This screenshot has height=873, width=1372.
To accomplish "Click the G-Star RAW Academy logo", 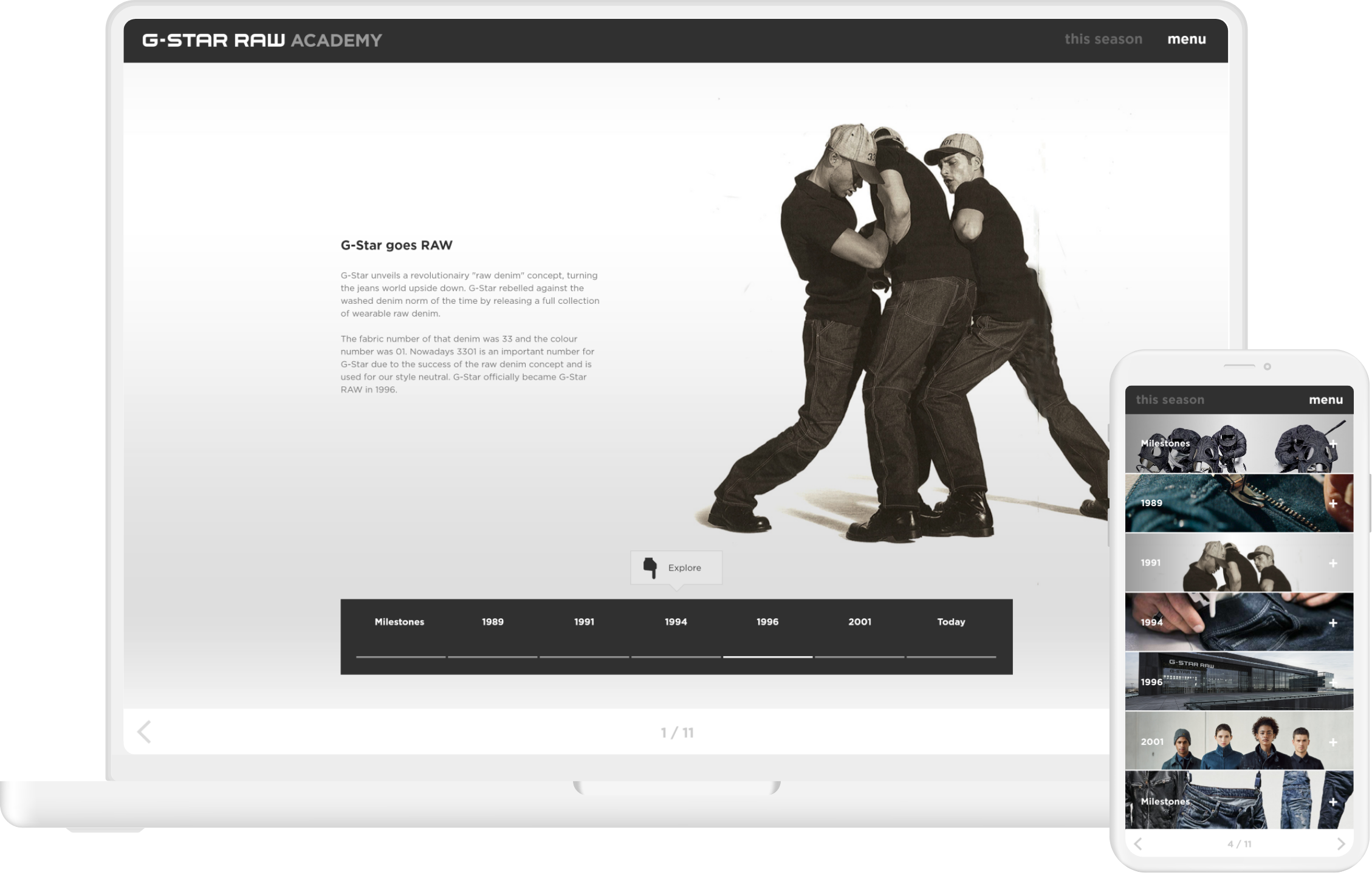I will [x=262, y=40].
